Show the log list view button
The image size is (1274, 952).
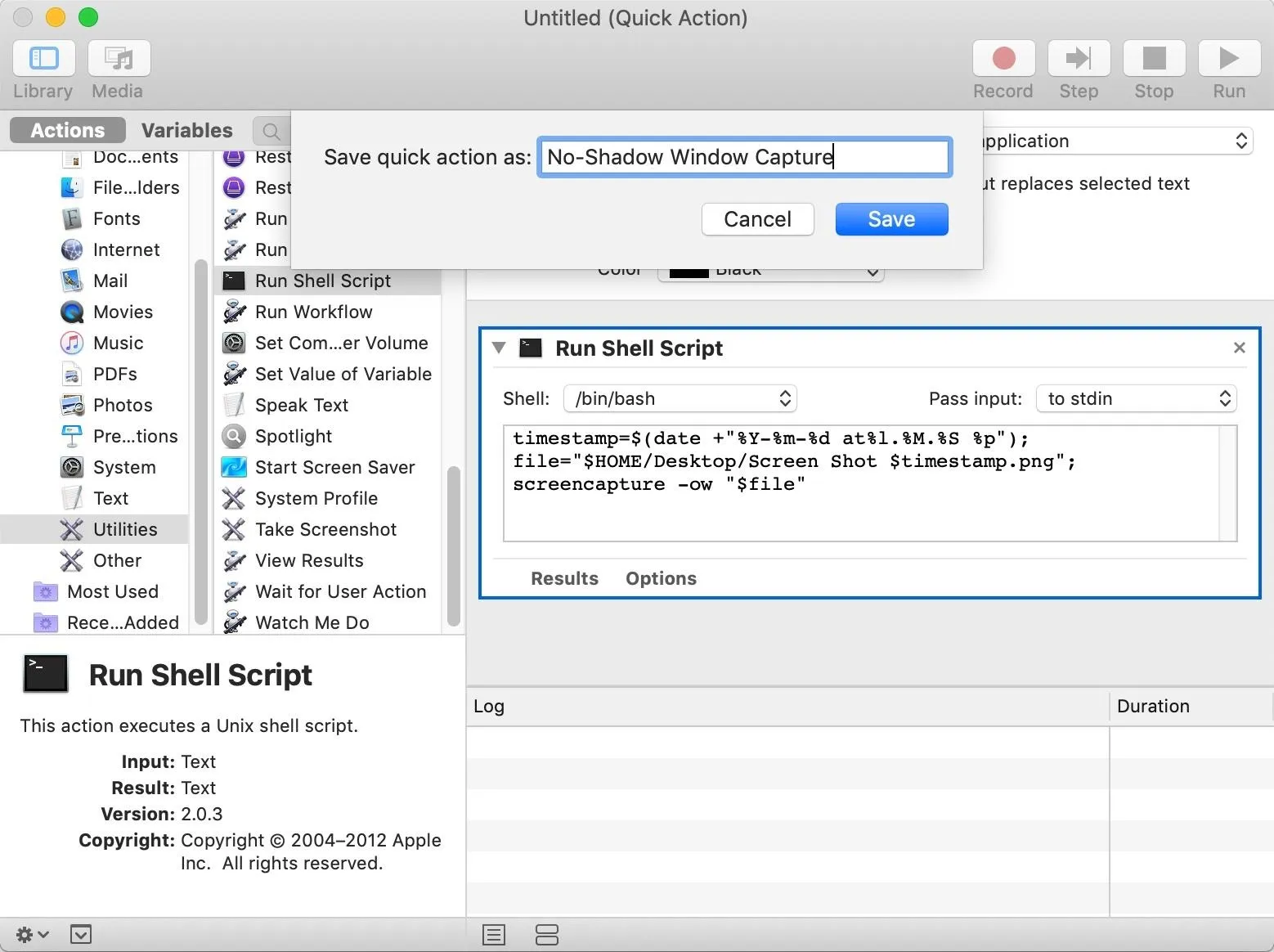click(494, 934)
